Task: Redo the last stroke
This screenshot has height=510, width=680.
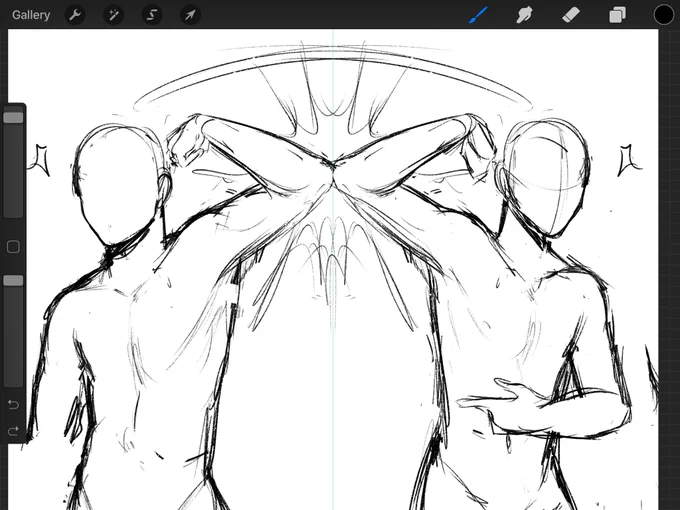Action: (x=13, y=431)
